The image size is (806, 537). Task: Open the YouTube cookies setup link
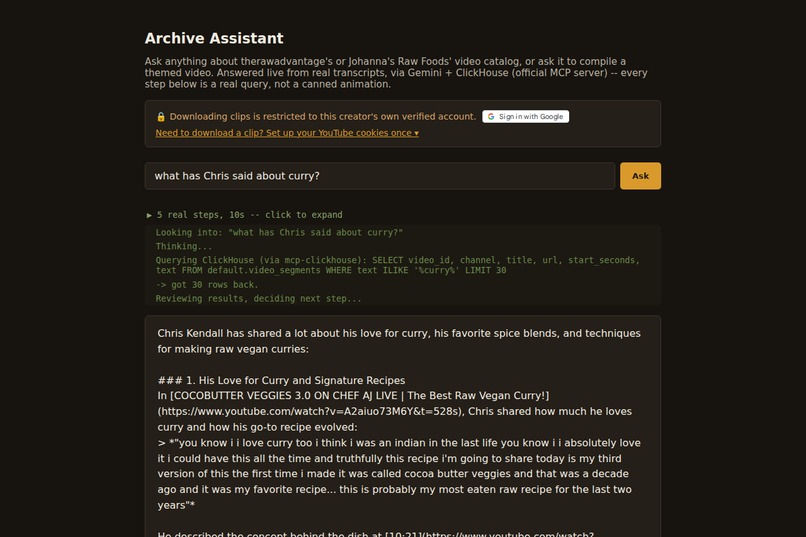click(x=287, y=133)
